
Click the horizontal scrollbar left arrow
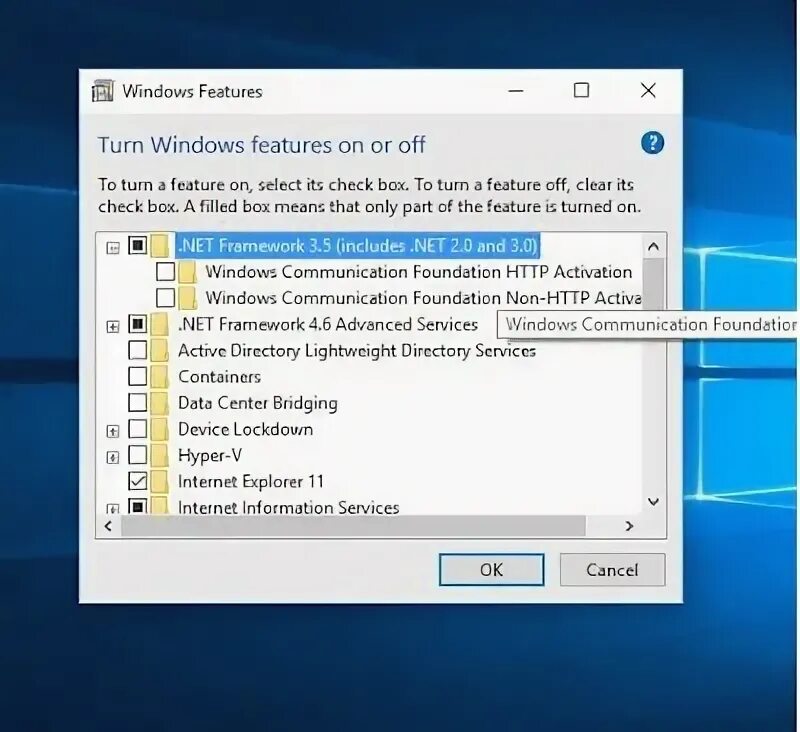coord(108,526)
